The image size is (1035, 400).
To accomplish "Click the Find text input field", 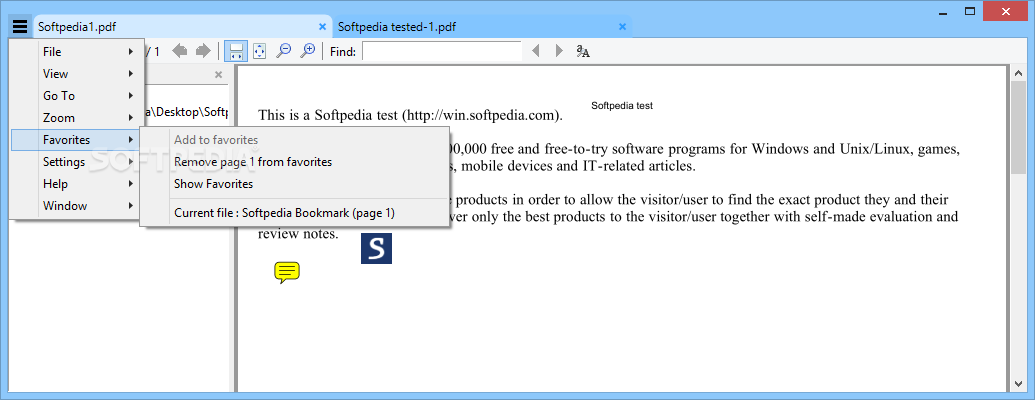I will pos(442,51).
